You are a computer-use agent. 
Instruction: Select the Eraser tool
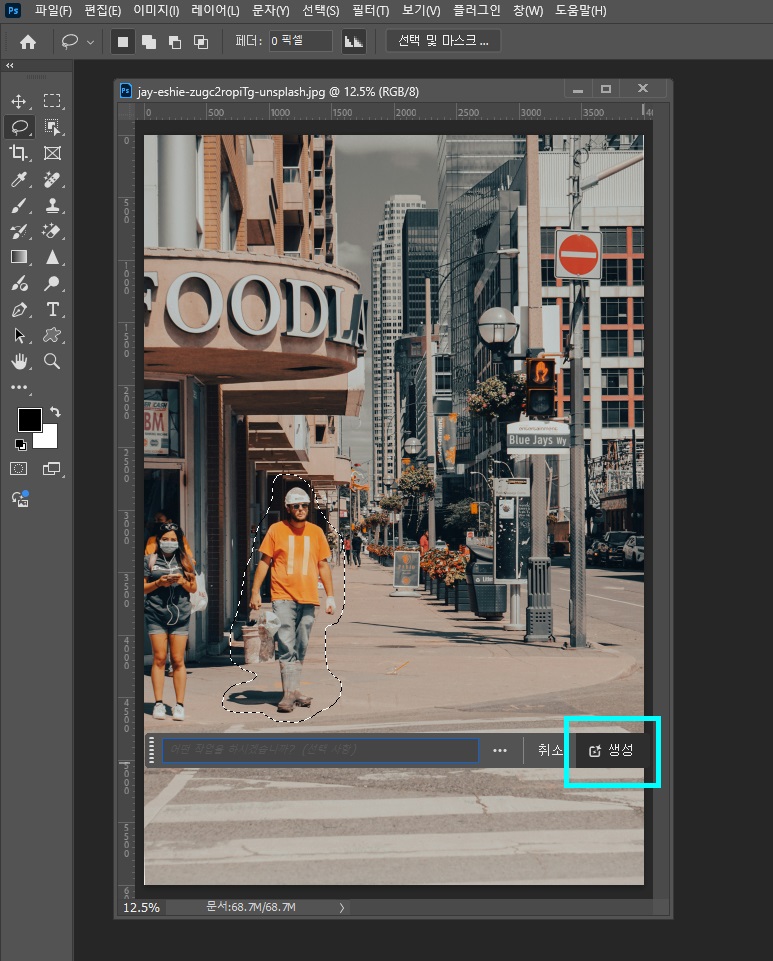tap(52, 231)
